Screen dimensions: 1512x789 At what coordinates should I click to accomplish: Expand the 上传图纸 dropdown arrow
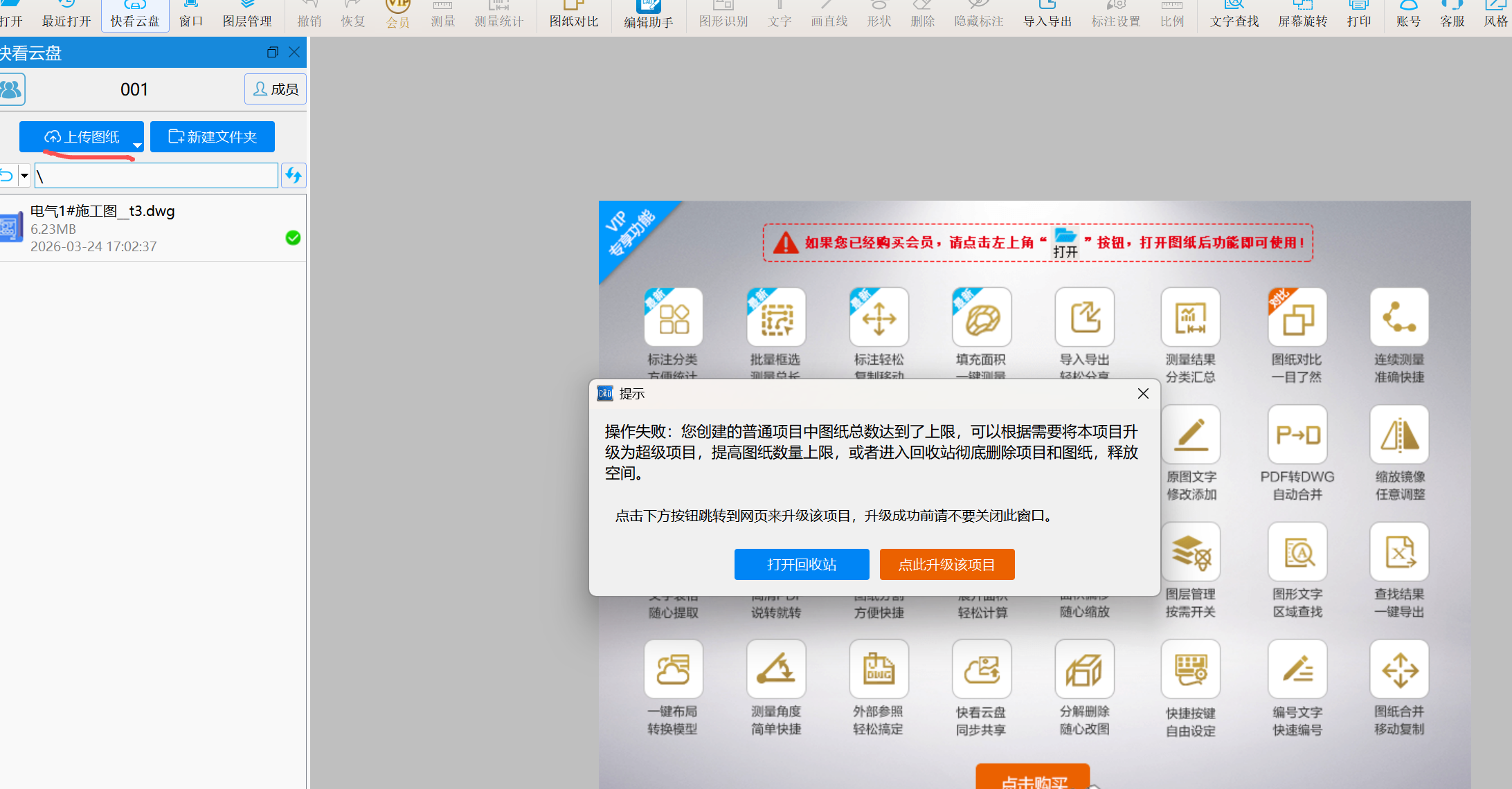coord(137,145)
